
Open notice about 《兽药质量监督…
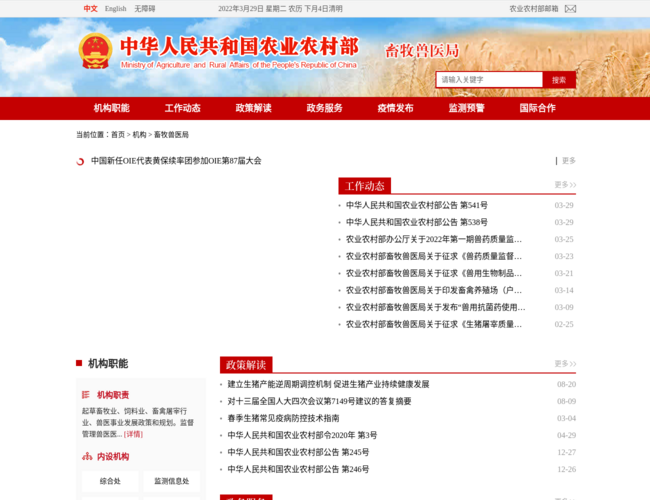click(x=434, y=256)
